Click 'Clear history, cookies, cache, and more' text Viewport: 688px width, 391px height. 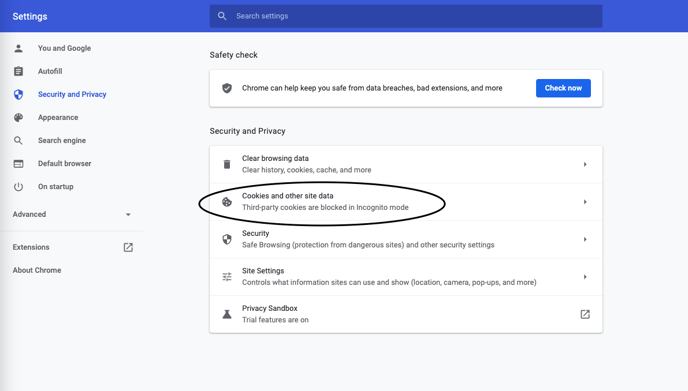(307, 170)
